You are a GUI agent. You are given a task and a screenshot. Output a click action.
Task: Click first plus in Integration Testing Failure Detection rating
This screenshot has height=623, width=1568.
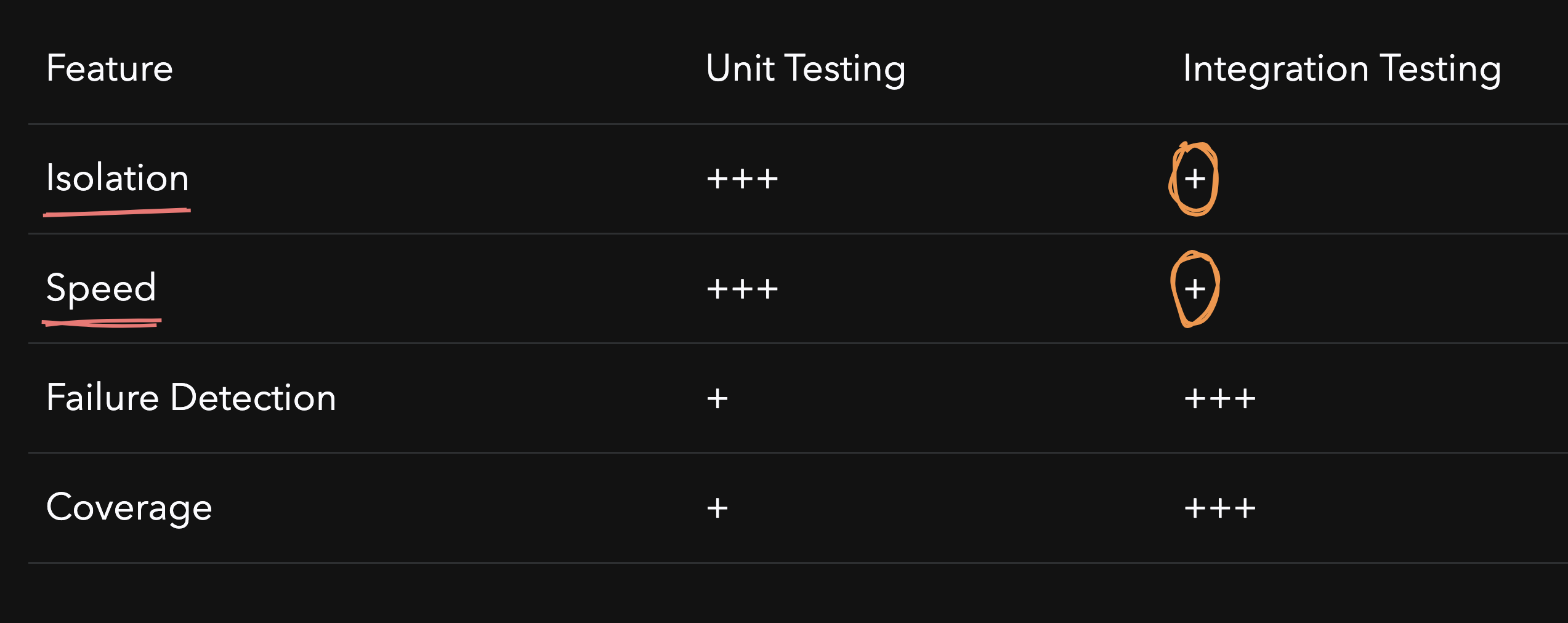[x=1195, y=398]
